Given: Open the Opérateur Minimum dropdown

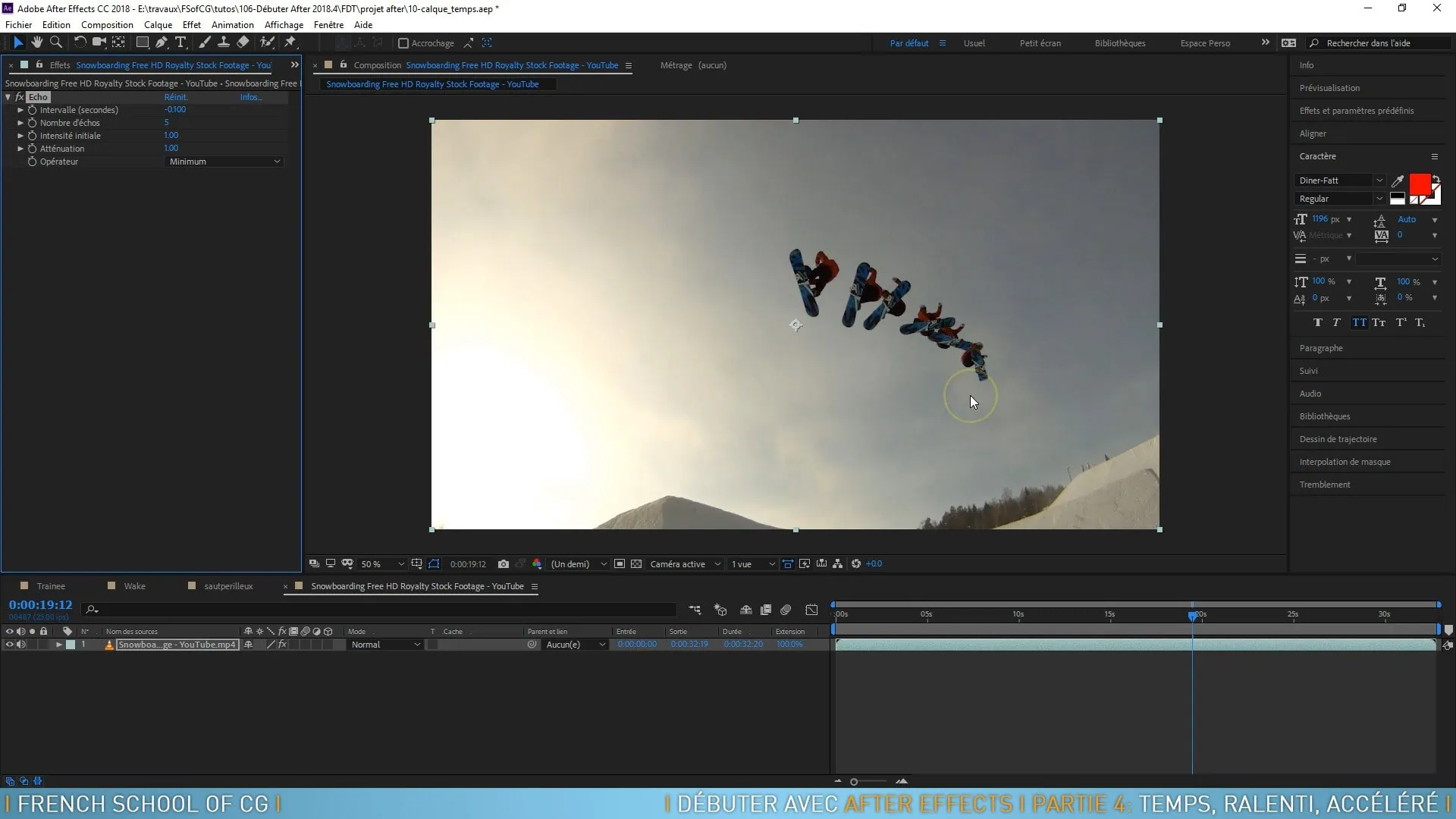Looking at the screenshot, I should 224,162.
